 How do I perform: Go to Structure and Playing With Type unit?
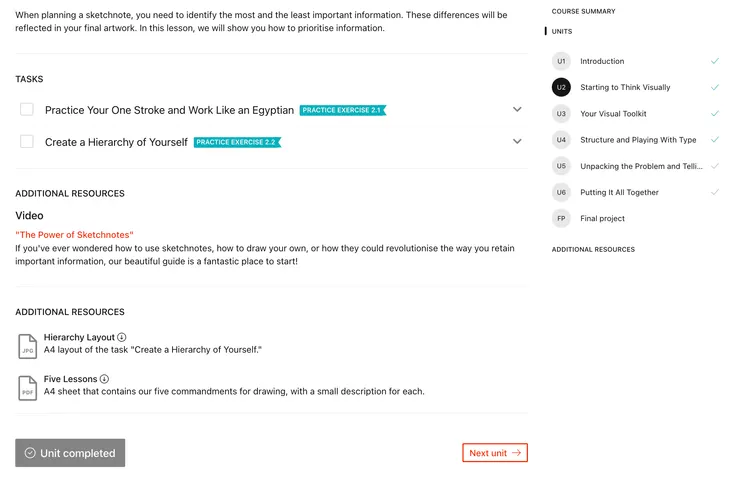point(638,140)
